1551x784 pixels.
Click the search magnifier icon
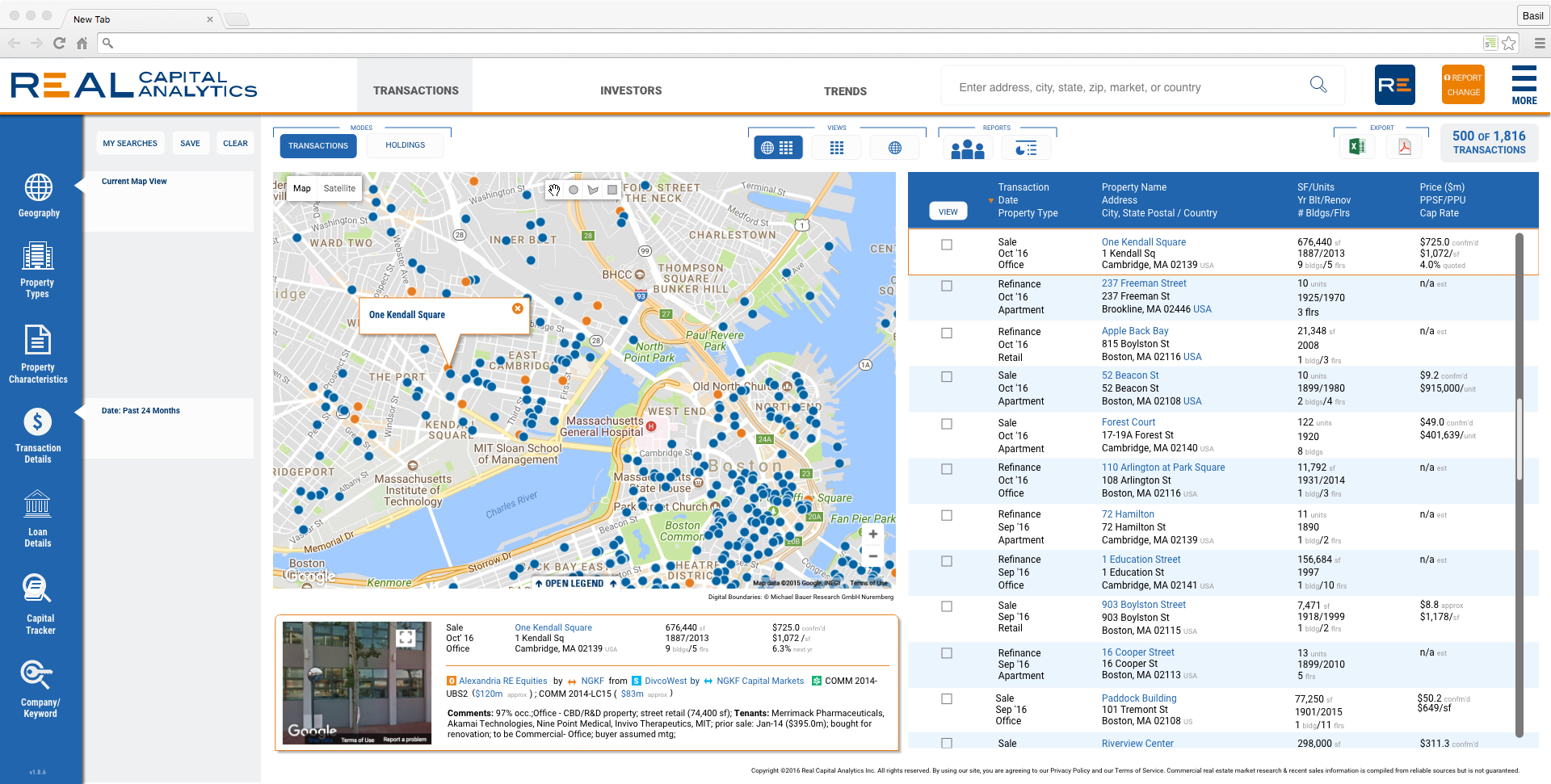coord(1318,85)
